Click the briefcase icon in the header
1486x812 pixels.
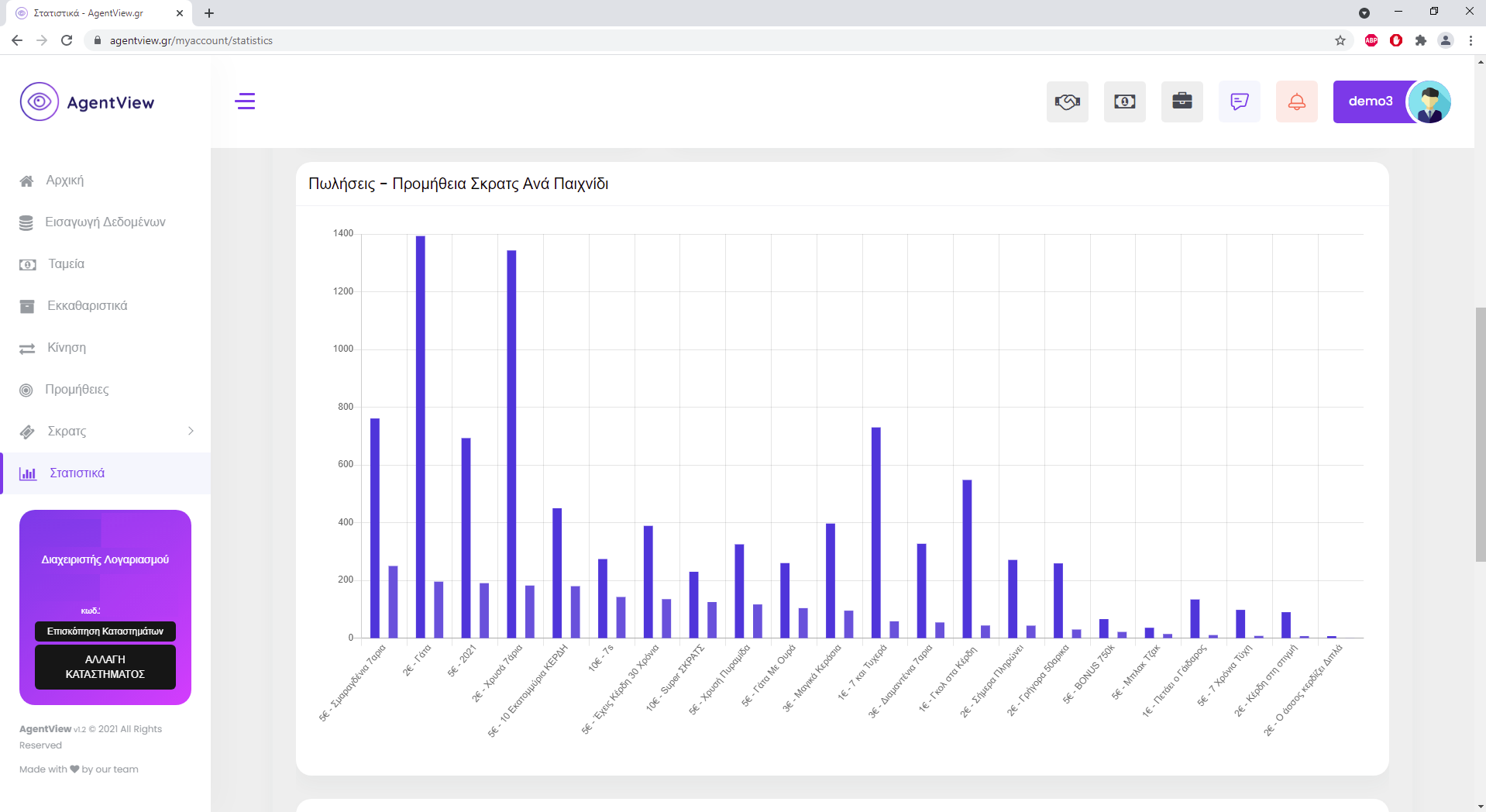pyautogui.click(x=1182, y=101)
